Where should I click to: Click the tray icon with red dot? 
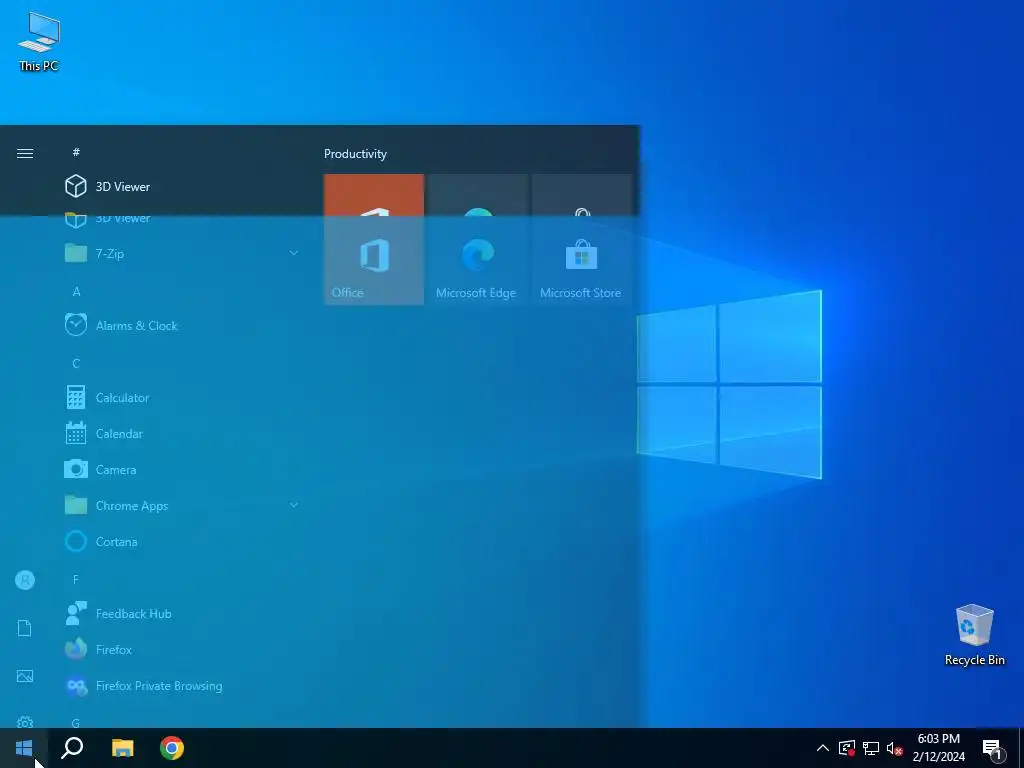coord(847,748)
